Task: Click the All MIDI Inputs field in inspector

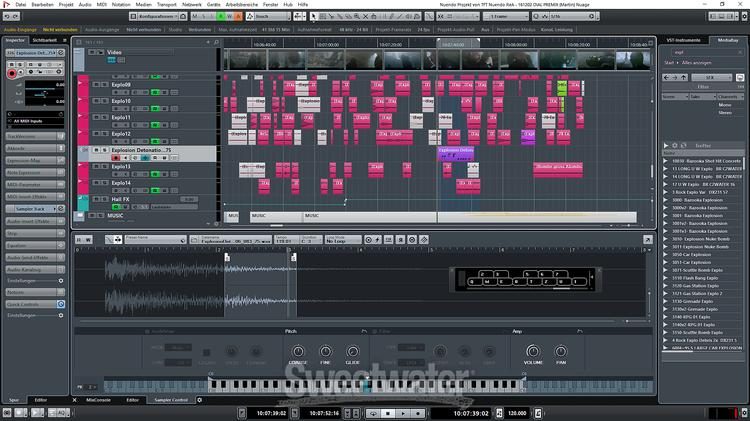Action: coord(35,122)
